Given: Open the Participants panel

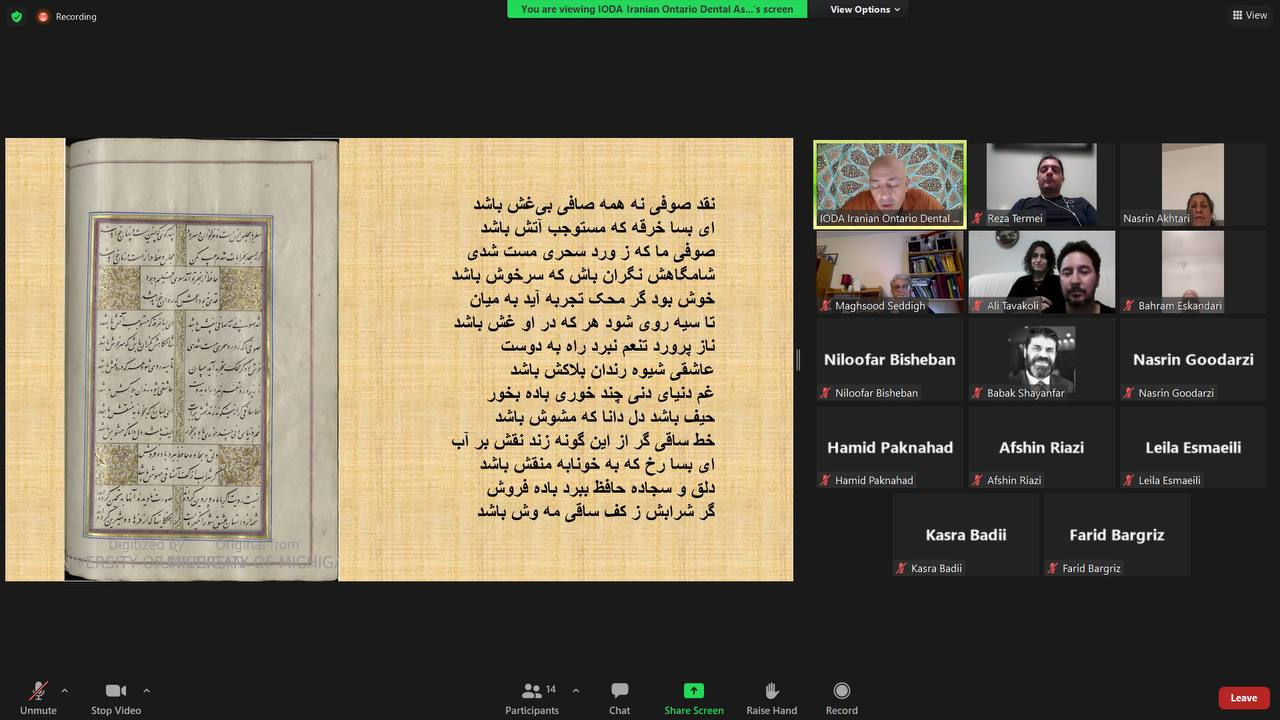Looking at the screenshot, I should 532,697.
